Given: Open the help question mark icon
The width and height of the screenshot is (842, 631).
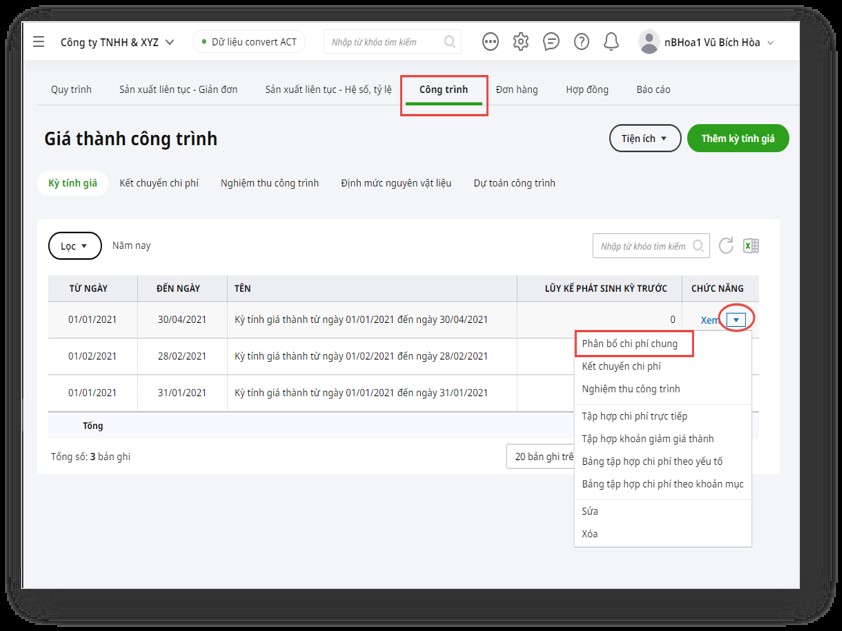Looking at the screenshot, I should pyautogui.click(x=581, y=41).
